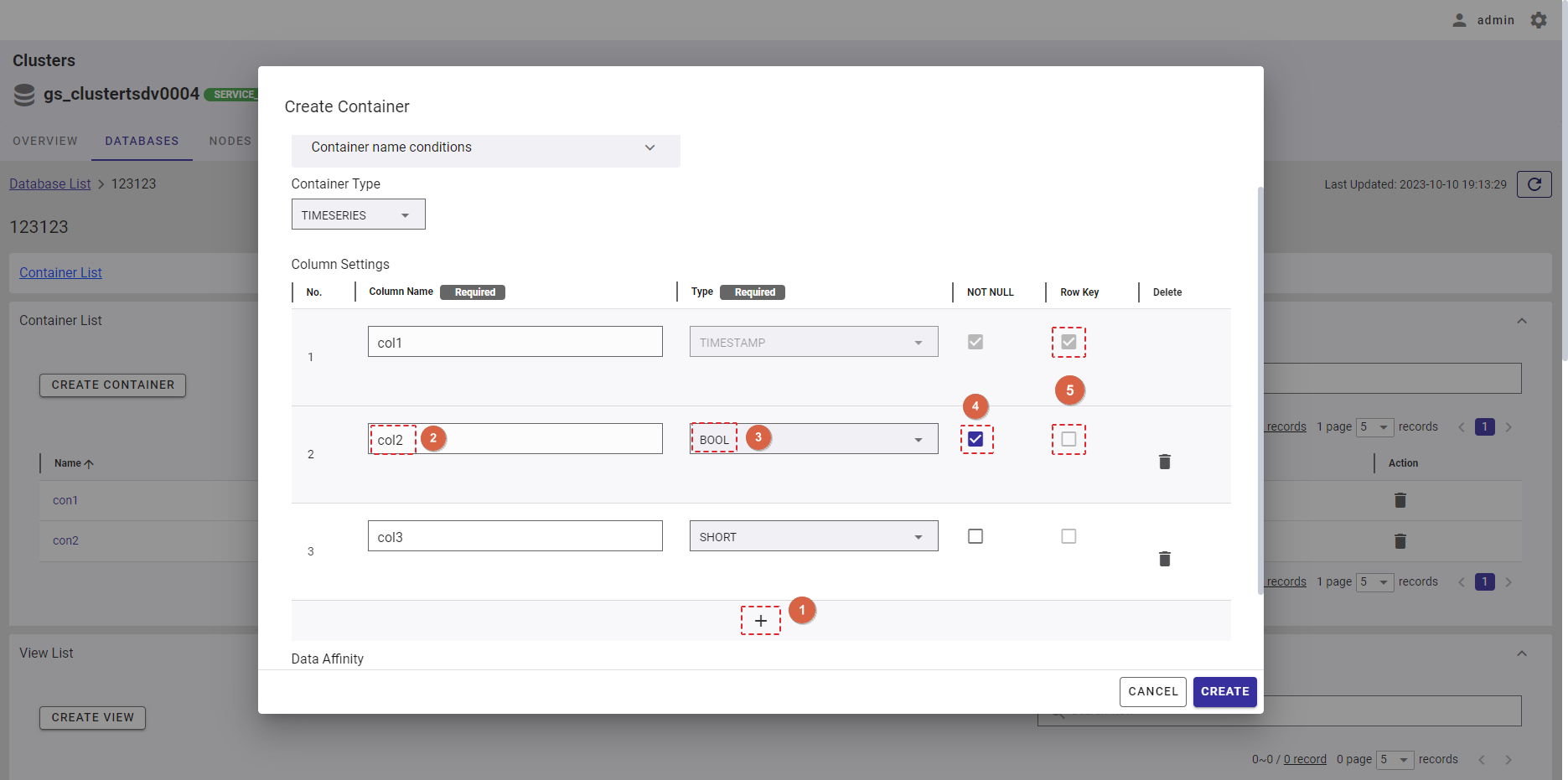Click the admin user profile icon
This screenshot has width=1568, height=780.
[1459, 20]
